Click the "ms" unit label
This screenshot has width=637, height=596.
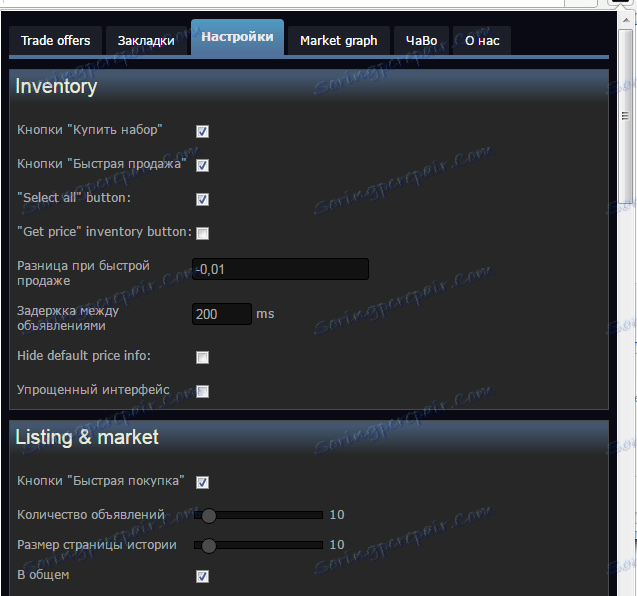265,314
